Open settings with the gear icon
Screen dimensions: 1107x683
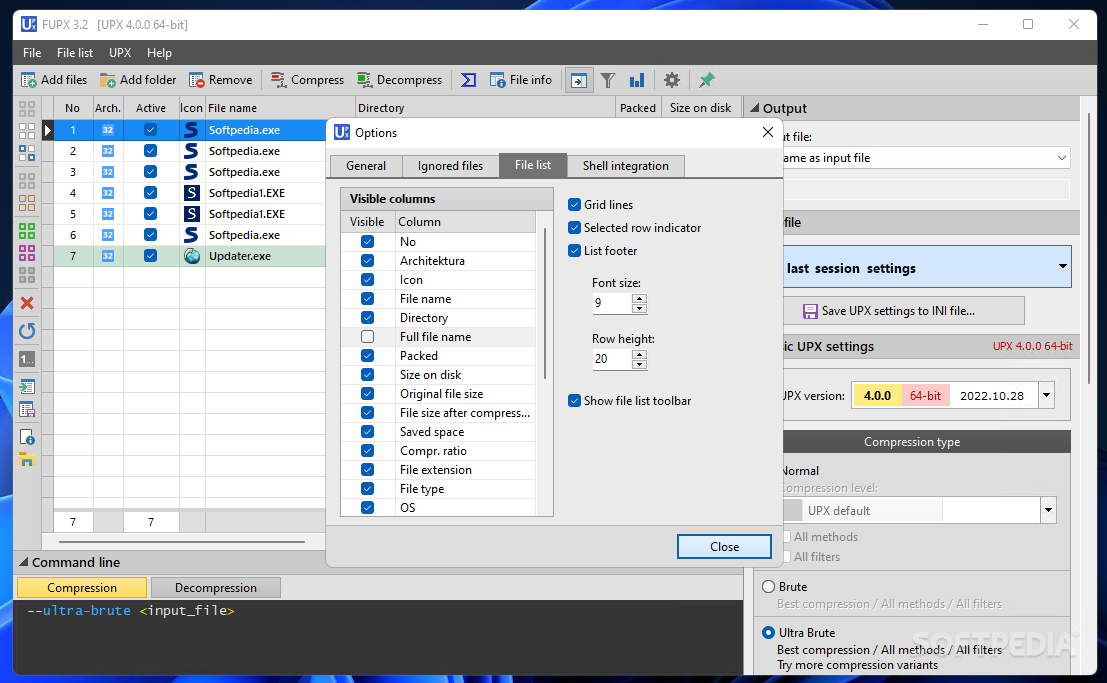(671, 81)
